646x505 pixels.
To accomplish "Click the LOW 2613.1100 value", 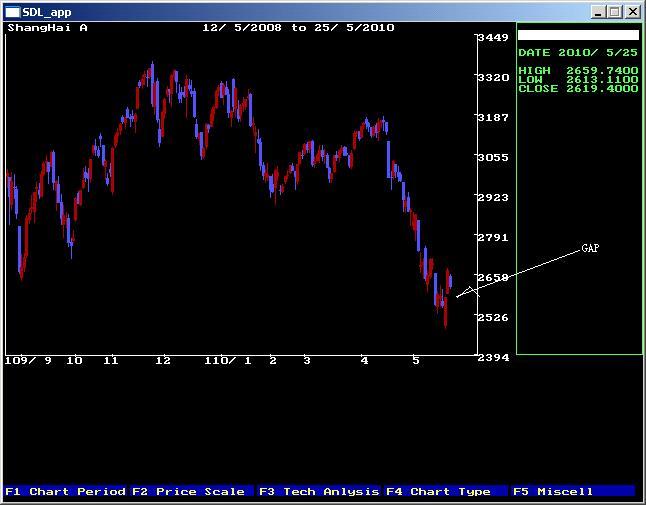I will (x=578, y=79).
